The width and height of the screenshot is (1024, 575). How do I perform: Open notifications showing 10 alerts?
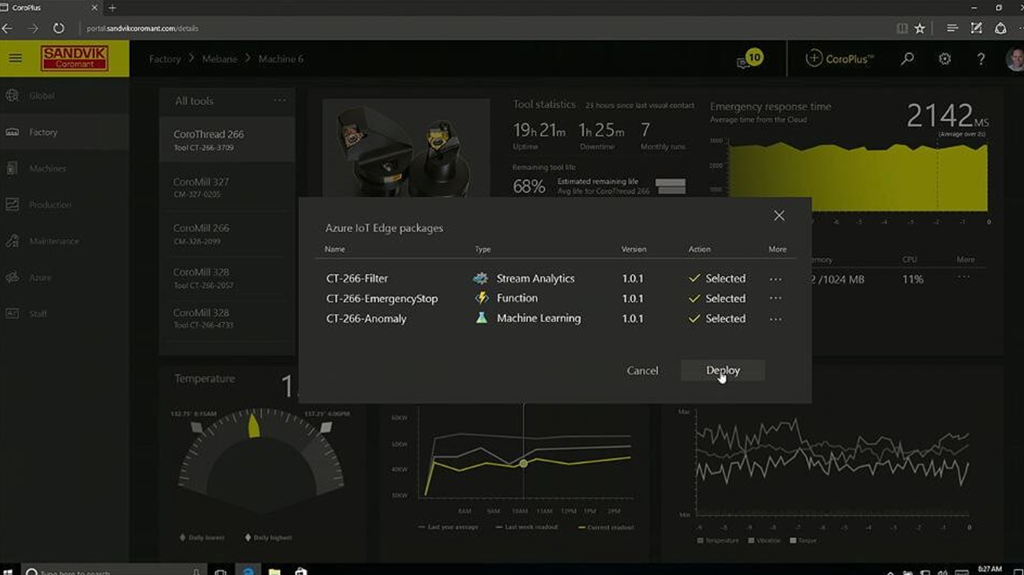coord(749,59)
